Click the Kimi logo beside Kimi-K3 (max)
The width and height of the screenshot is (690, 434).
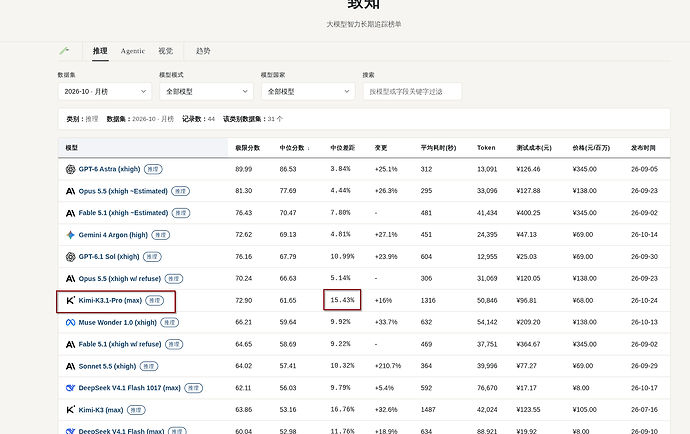pos(70,410)
